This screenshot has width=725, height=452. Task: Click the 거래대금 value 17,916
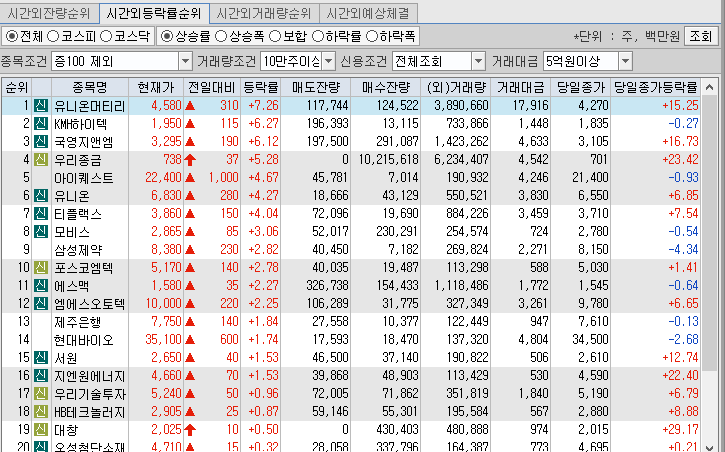530,106
